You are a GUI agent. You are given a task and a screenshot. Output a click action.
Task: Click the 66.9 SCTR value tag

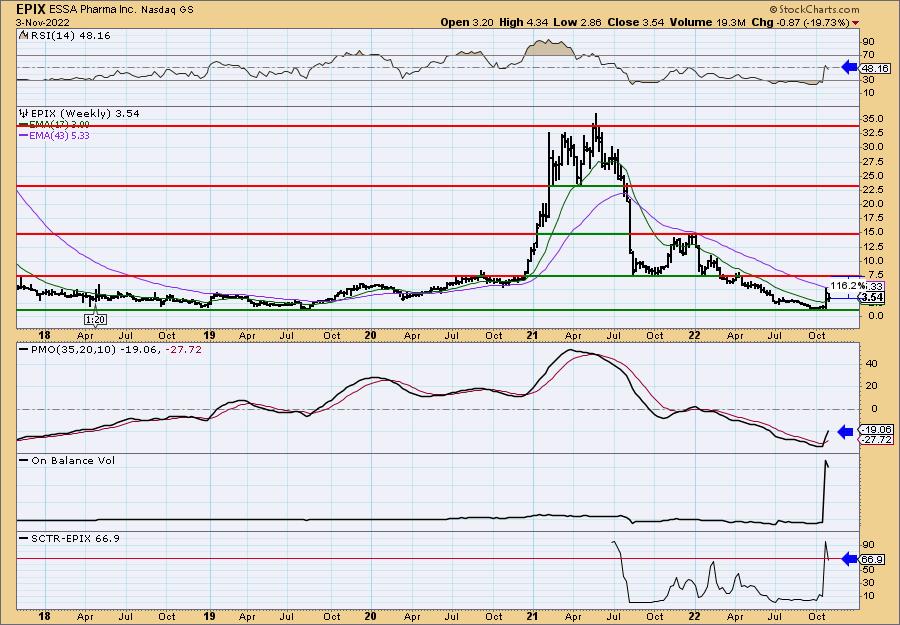pyautogui.click(x=872, y=560)
